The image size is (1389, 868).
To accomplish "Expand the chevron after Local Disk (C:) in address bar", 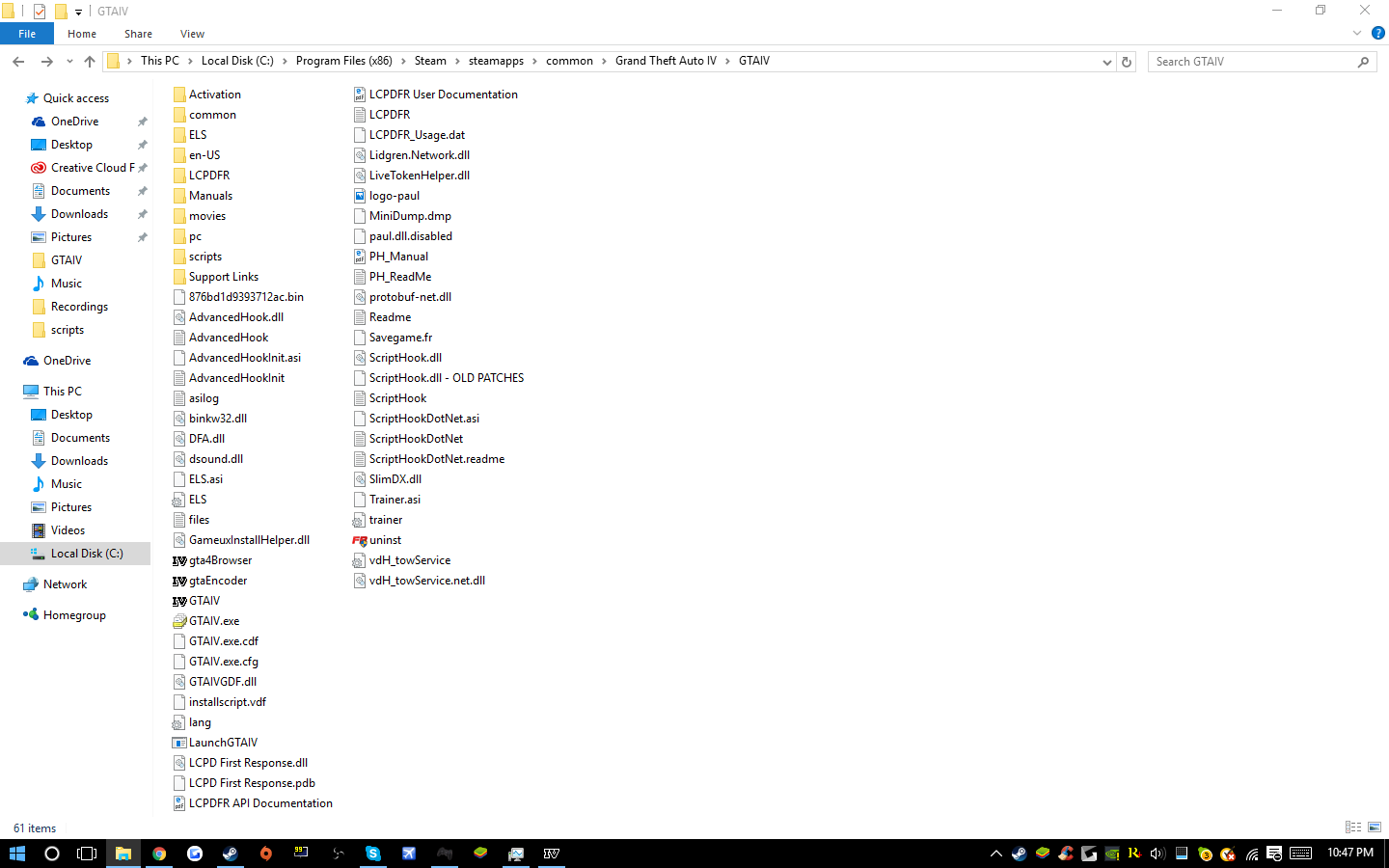I will [x=286, y=61].
